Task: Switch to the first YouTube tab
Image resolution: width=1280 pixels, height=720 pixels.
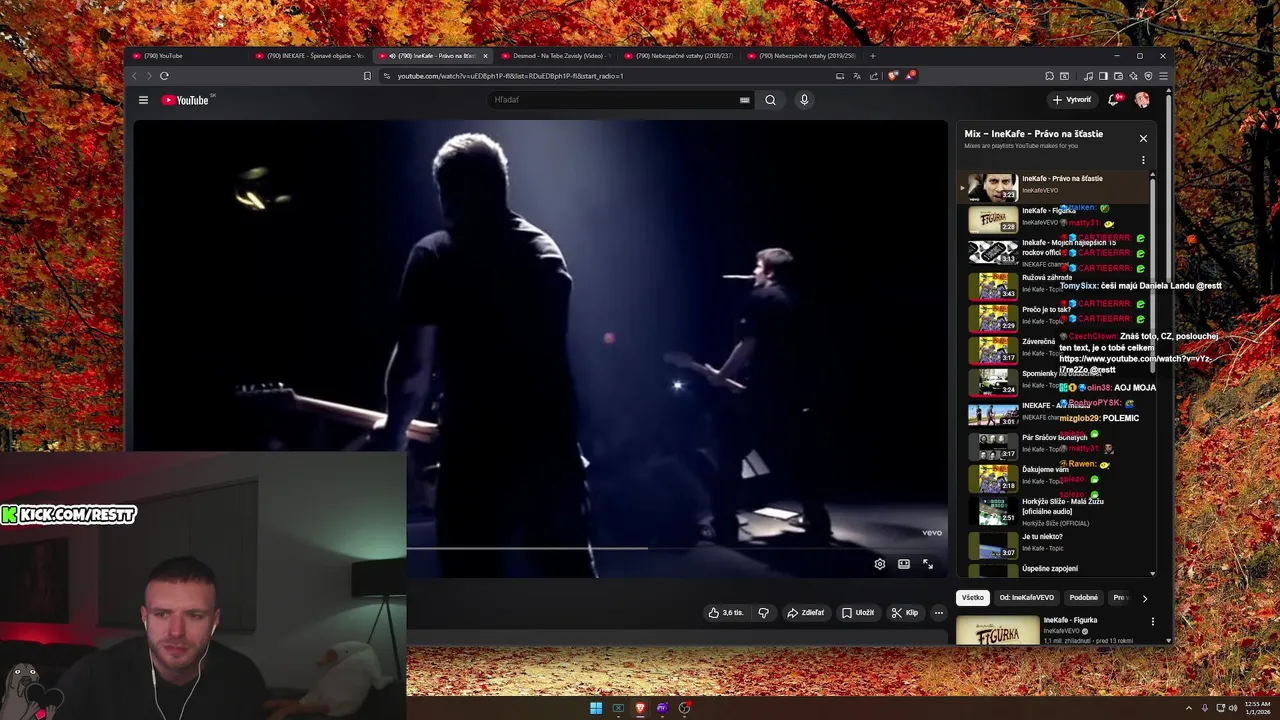Action: [x=188, y=56]
